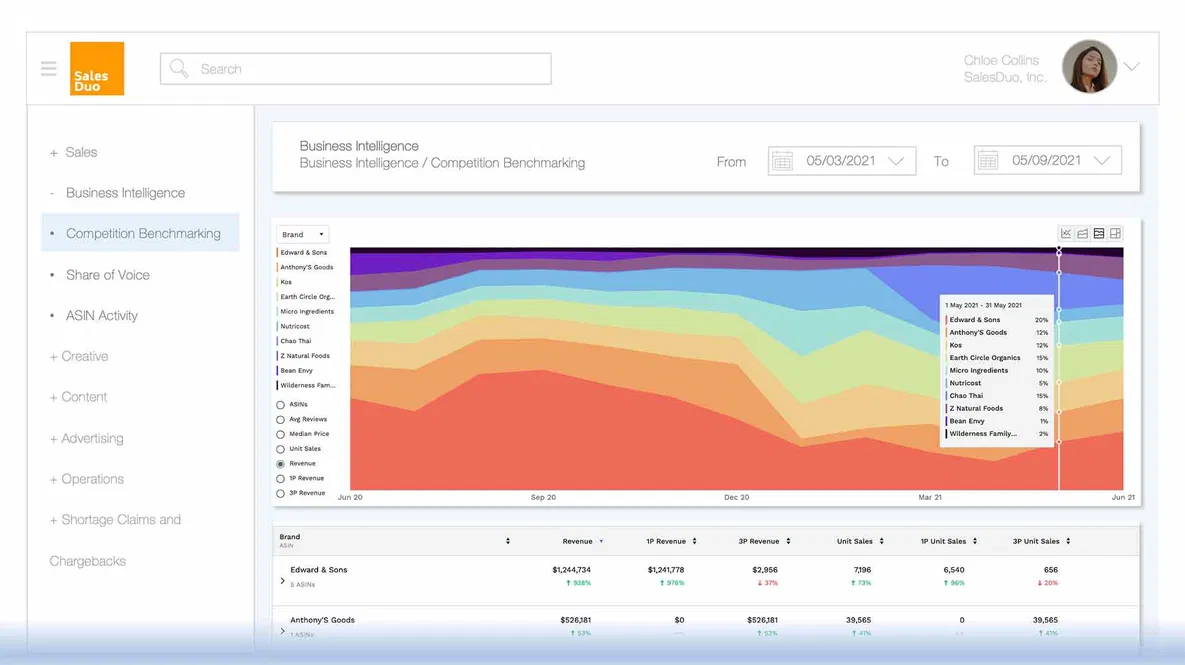Click the Search input field

tap(355, 69)
